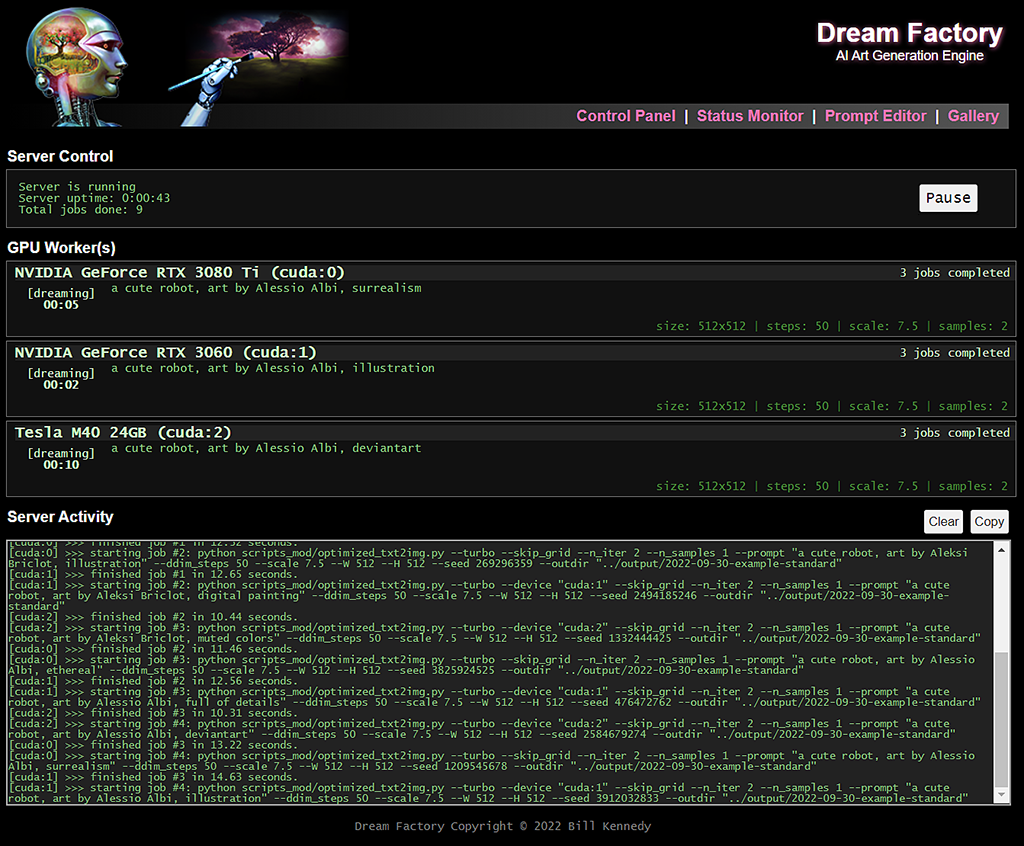This screenshot has width=1024, height=846.
Task: Click the Server Control heading
Action: tap(60, 156)
